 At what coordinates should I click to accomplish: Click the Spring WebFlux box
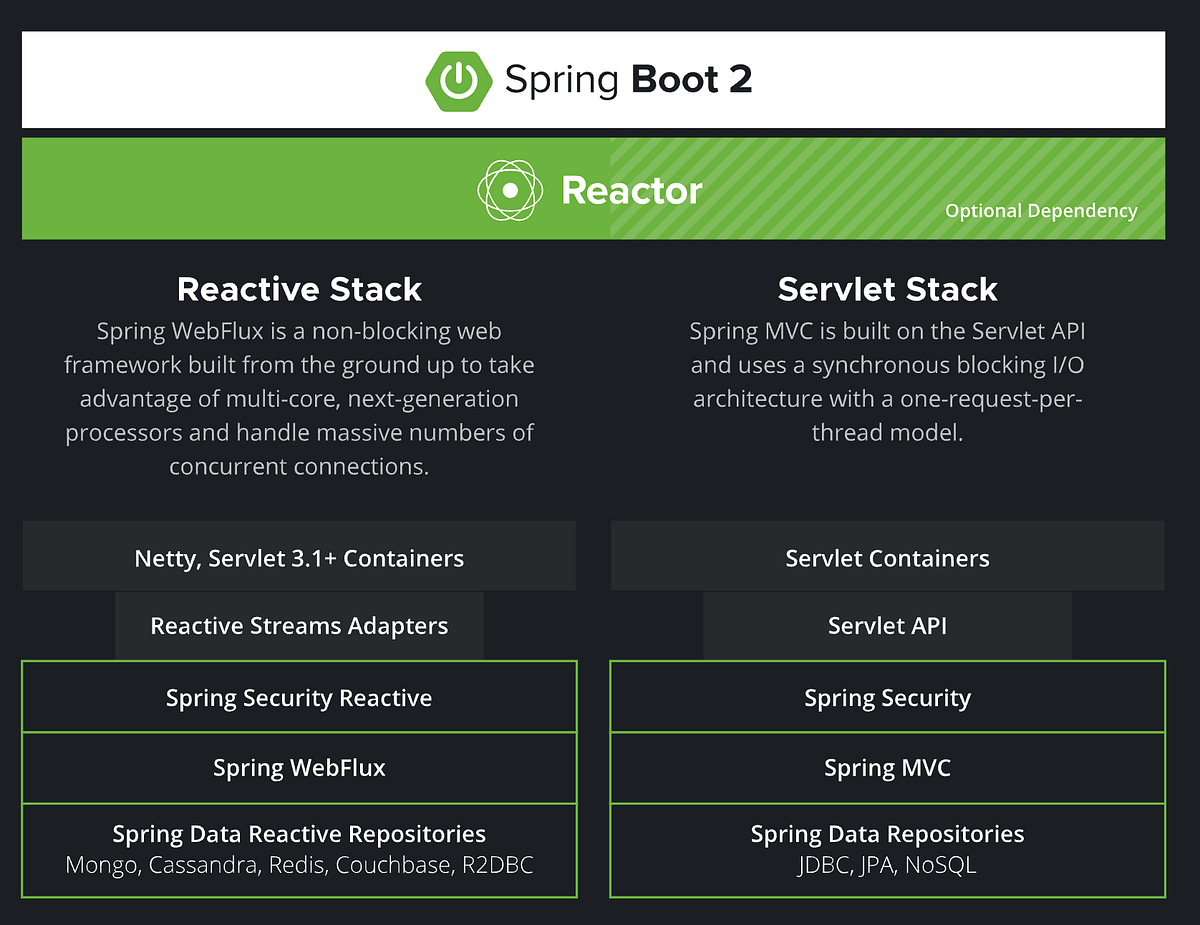click(x=298, y=768)
